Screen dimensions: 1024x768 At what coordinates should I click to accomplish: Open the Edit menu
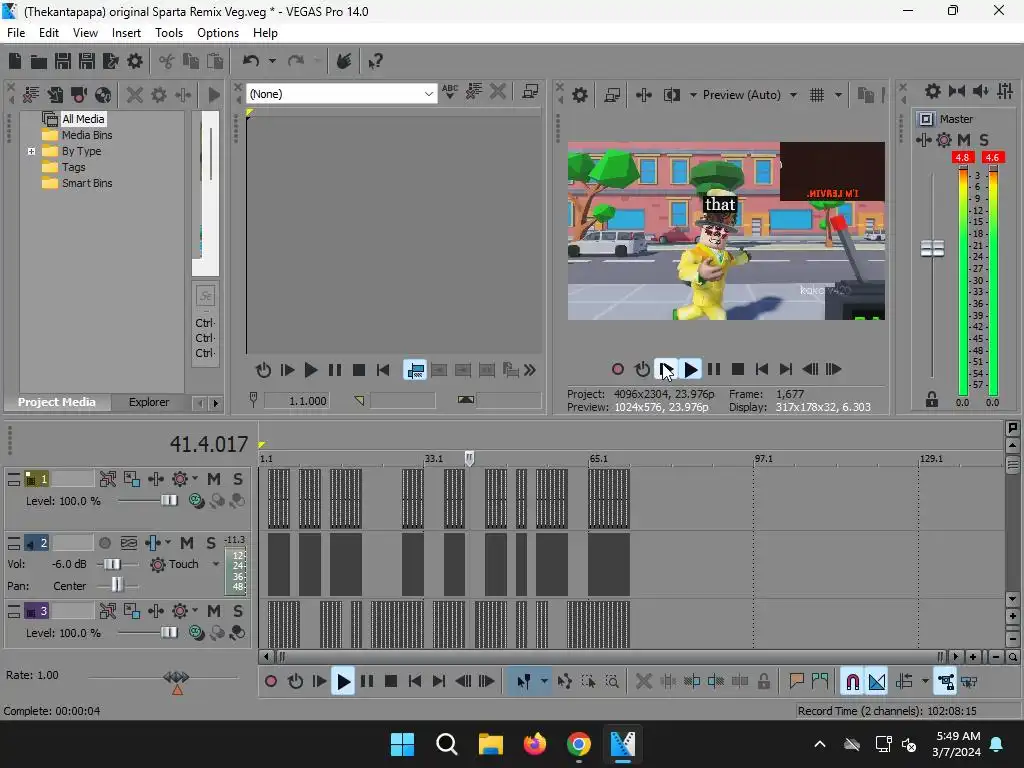point(48,33)
